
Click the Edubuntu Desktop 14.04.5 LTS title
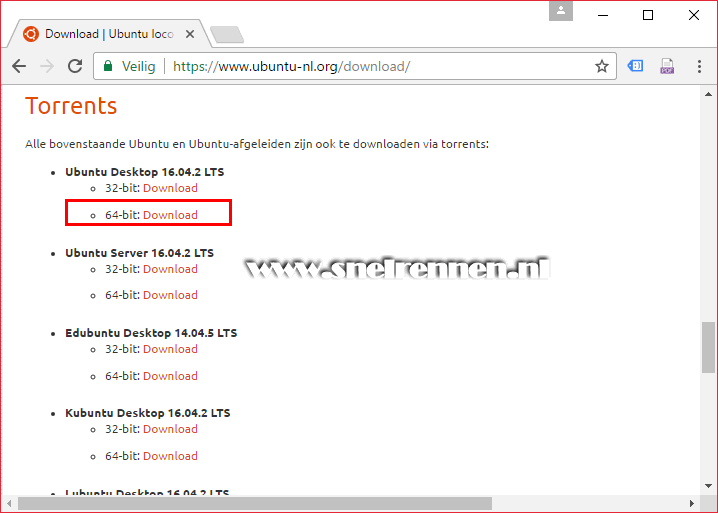pos(151,333)
